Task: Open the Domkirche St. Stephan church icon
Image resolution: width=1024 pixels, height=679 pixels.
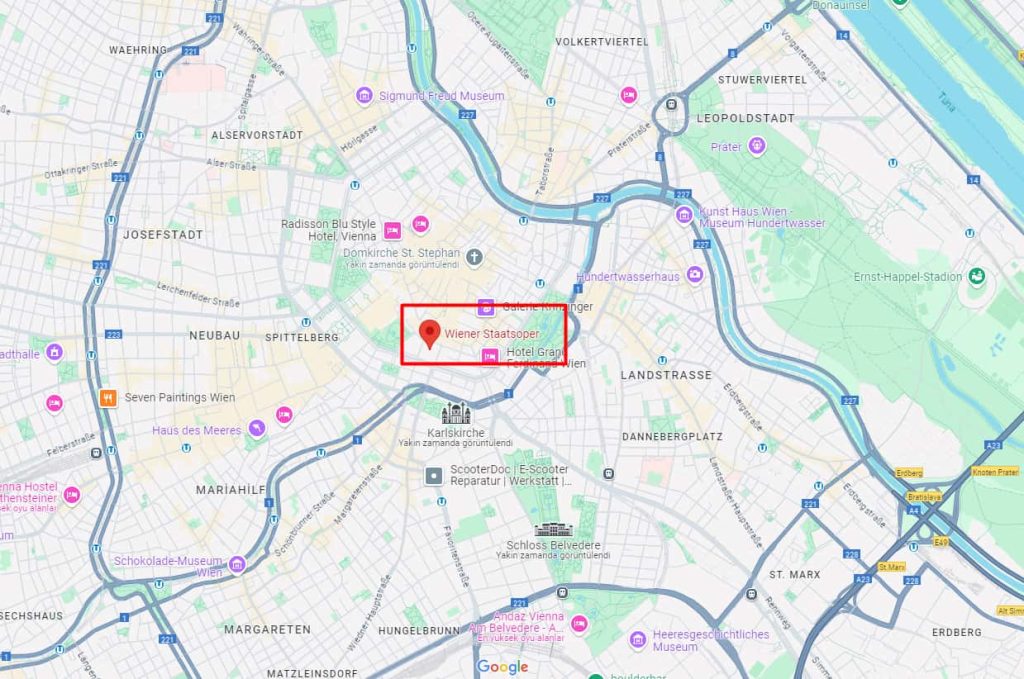Action: pyautogui.click(x=474, y=258)
